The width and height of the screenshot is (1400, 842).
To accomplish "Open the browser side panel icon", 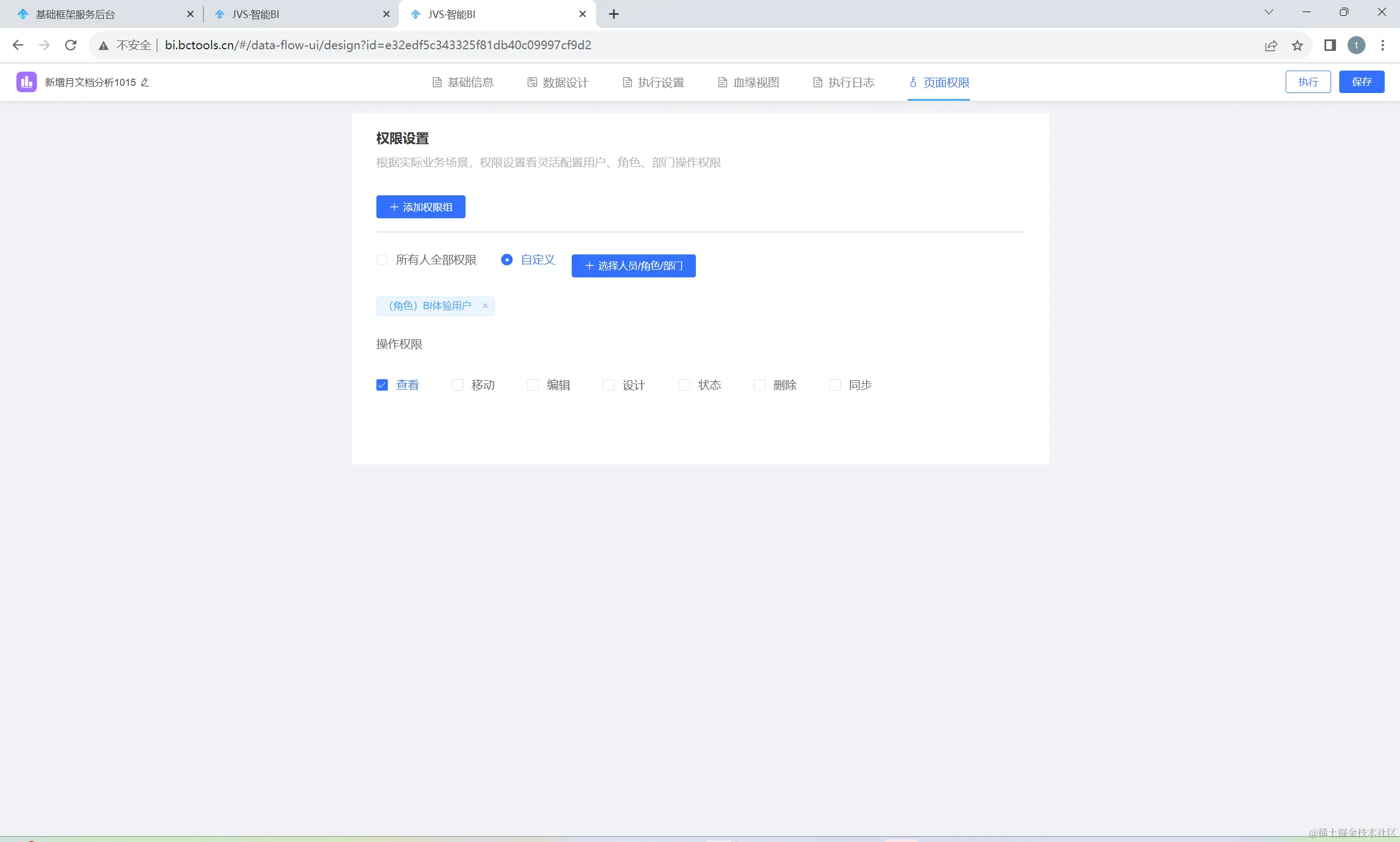I will 1329,45.
